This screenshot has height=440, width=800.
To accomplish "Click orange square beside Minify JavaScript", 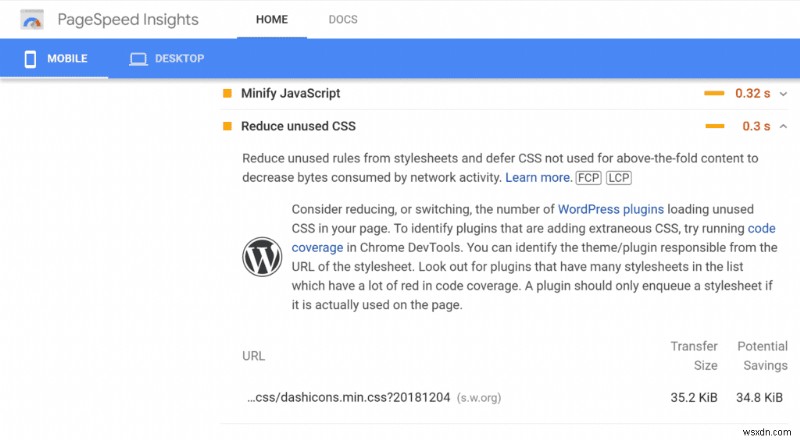I will click(x=228, y=93).
